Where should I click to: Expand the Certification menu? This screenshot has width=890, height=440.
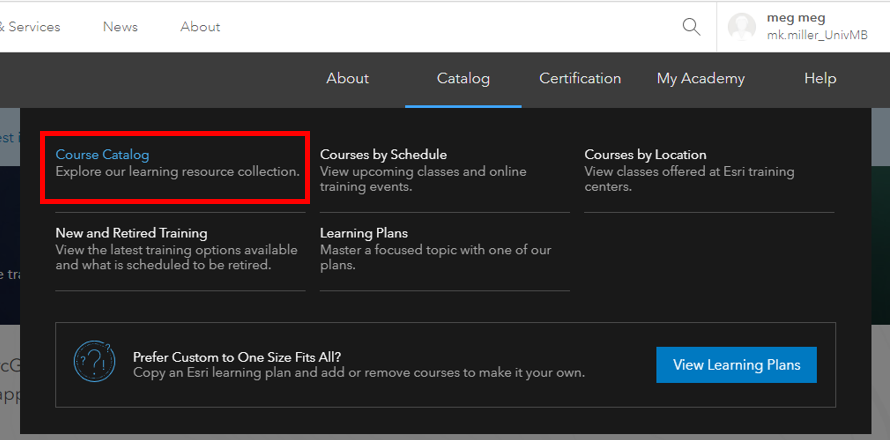580,79
